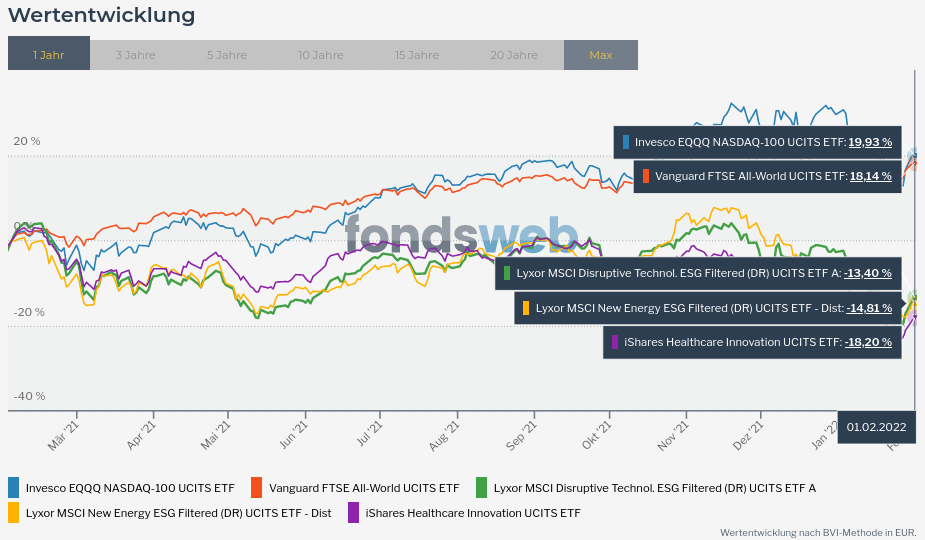Click the 18,14 % Vanguard tooltip value
This screenshot has height=540, width=925.
click(x=870, y=176)
